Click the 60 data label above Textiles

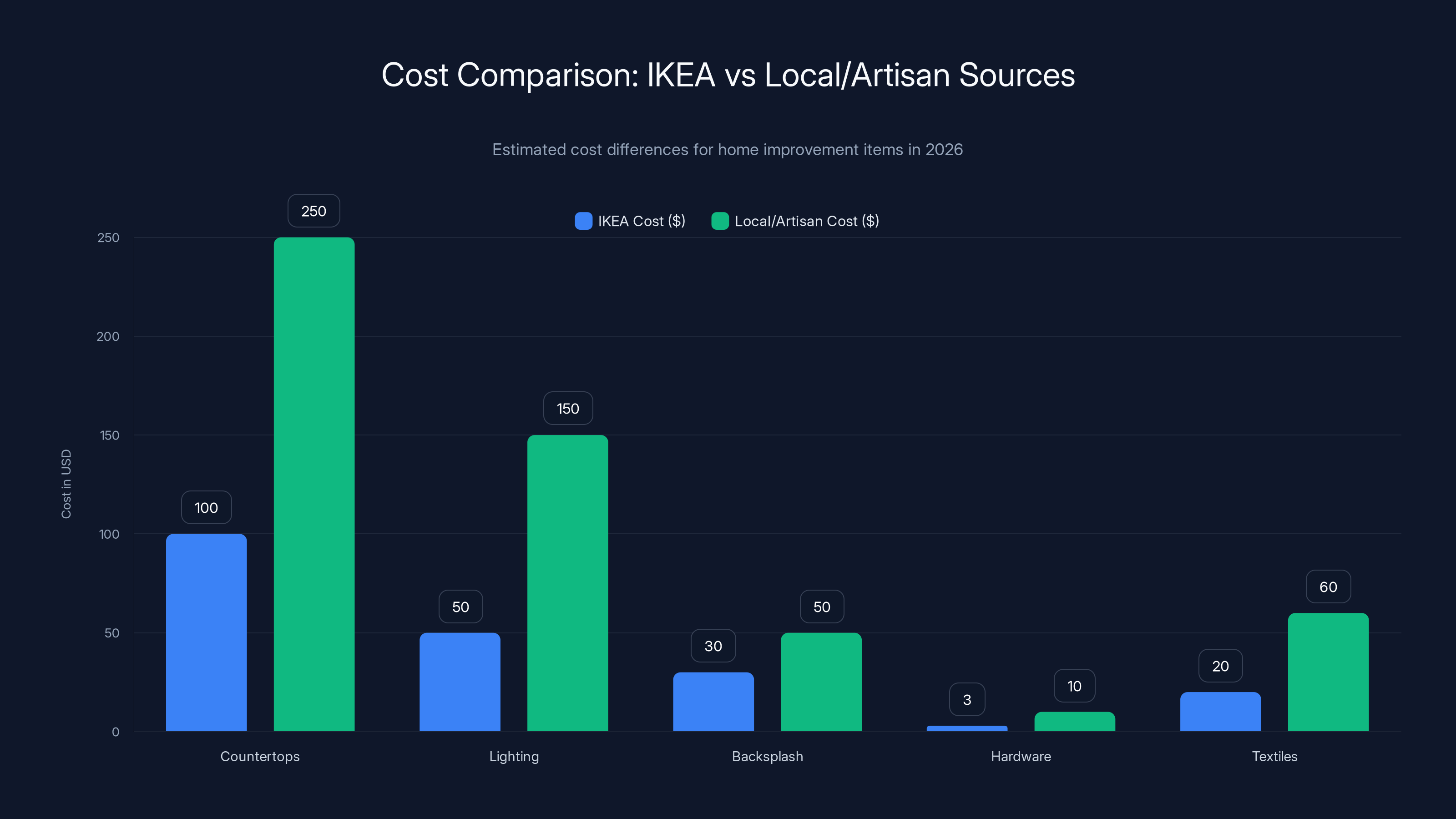(1328, 586)
